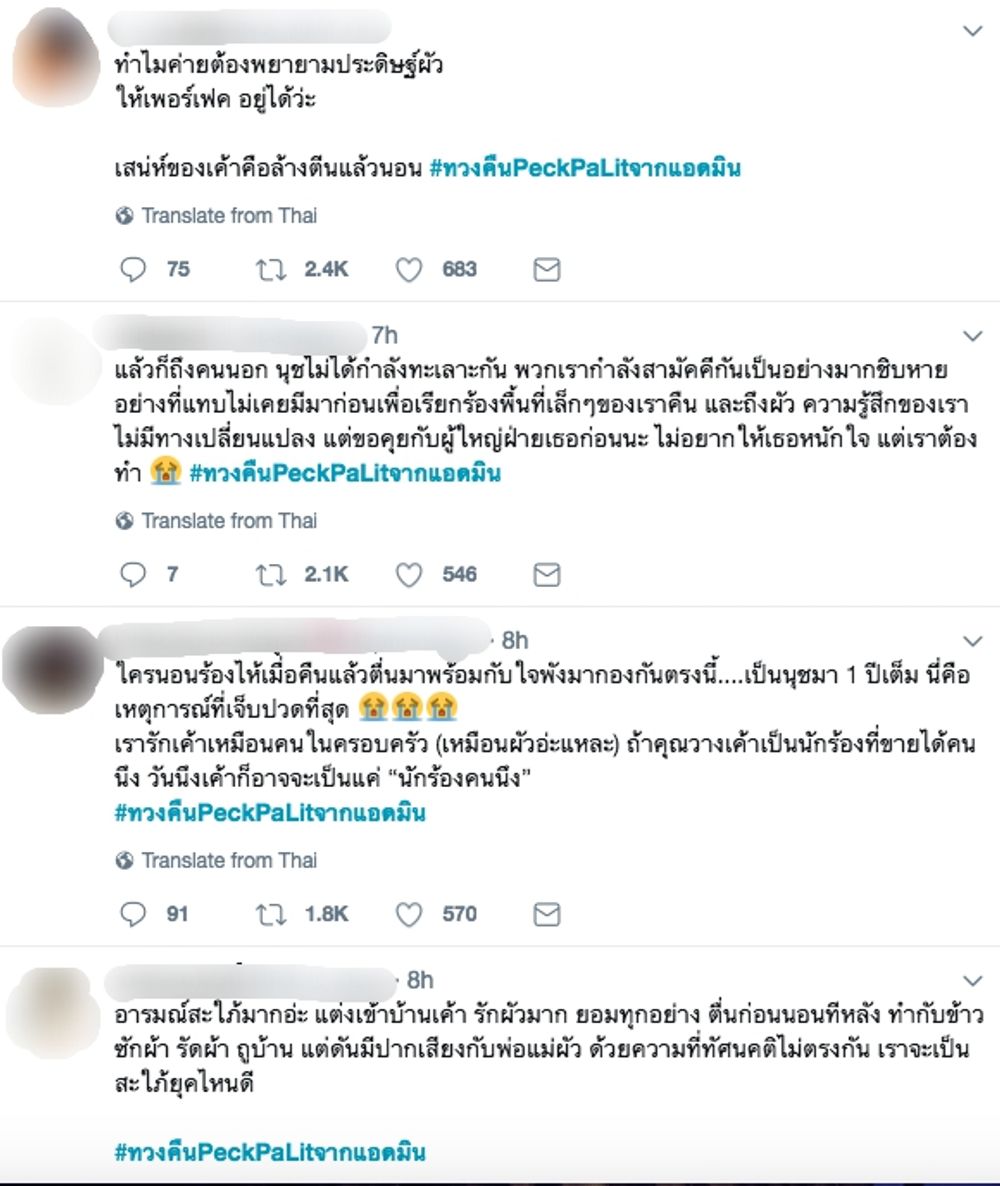The height and width of the screenshot is (1186, 1000).
Task: Open blurred profile avatar of first tweet
Action: 54,57
